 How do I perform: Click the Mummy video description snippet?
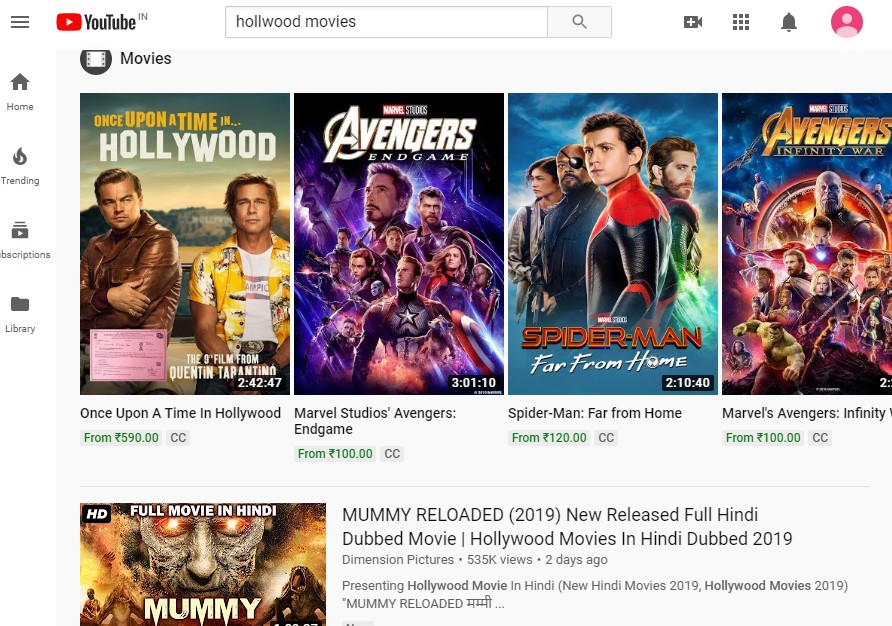pyautogui.click(x=594, y=594)
